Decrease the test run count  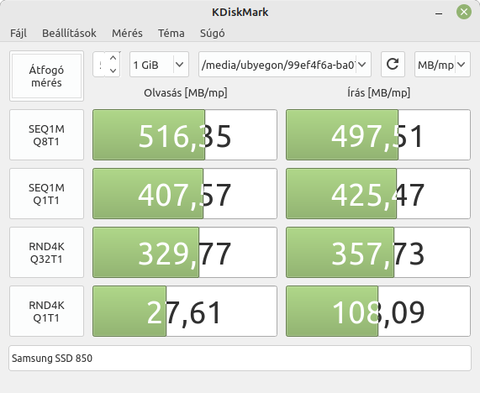(113, 70)
